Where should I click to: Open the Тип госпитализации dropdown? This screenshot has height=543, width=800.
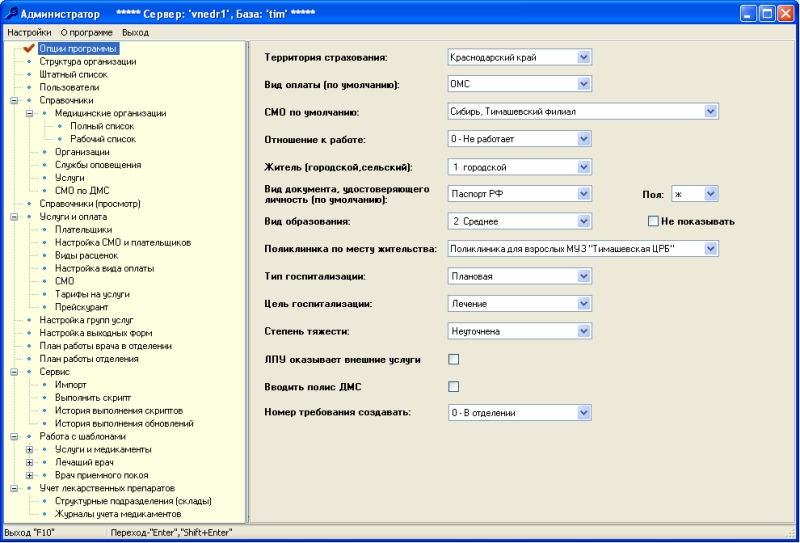[584, 277]
